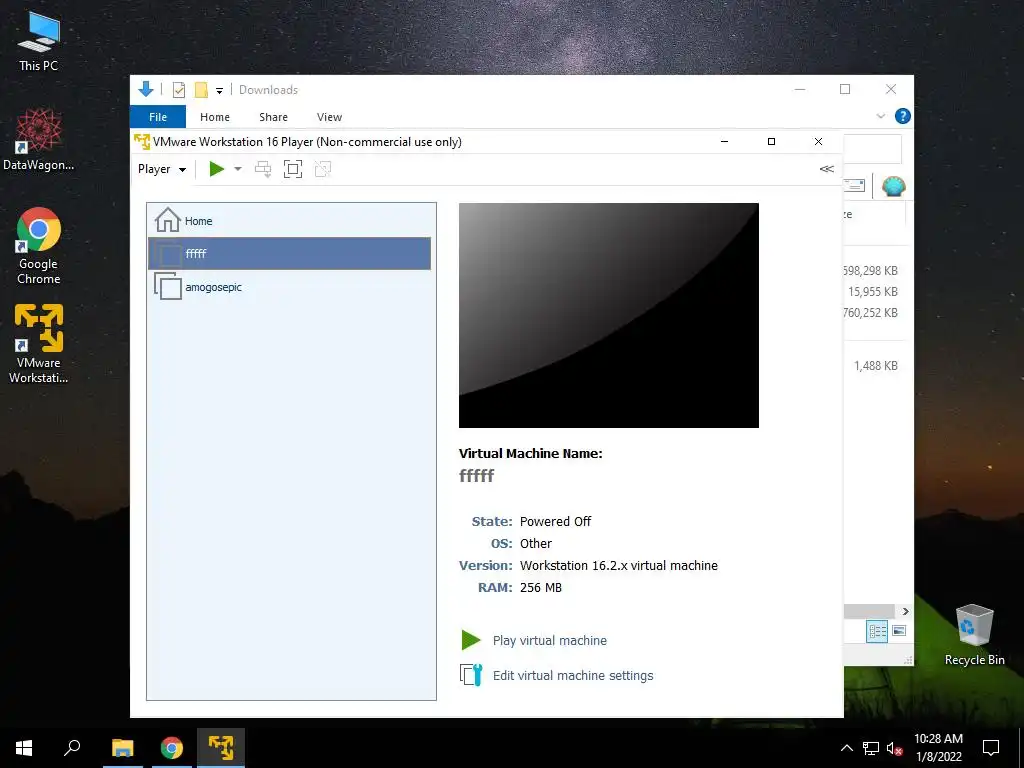Maximize the VMware Player window
This screenshot has height=768, width=1024.
pyautogui.click(x=771, y=142)
